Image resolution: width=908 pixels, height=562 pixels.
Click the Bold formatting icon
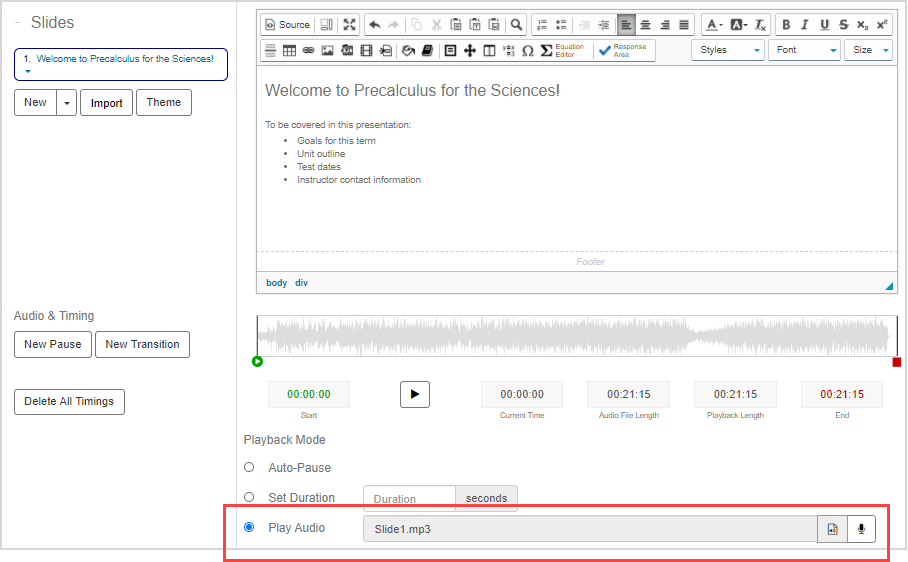click(x=786, y=25)
